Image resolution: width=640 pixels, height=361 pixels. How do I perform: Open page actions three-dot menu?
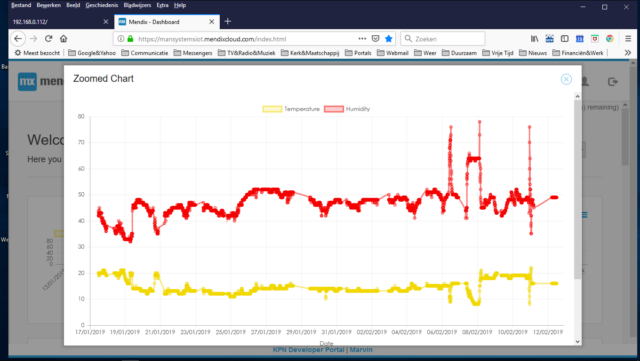362,39
